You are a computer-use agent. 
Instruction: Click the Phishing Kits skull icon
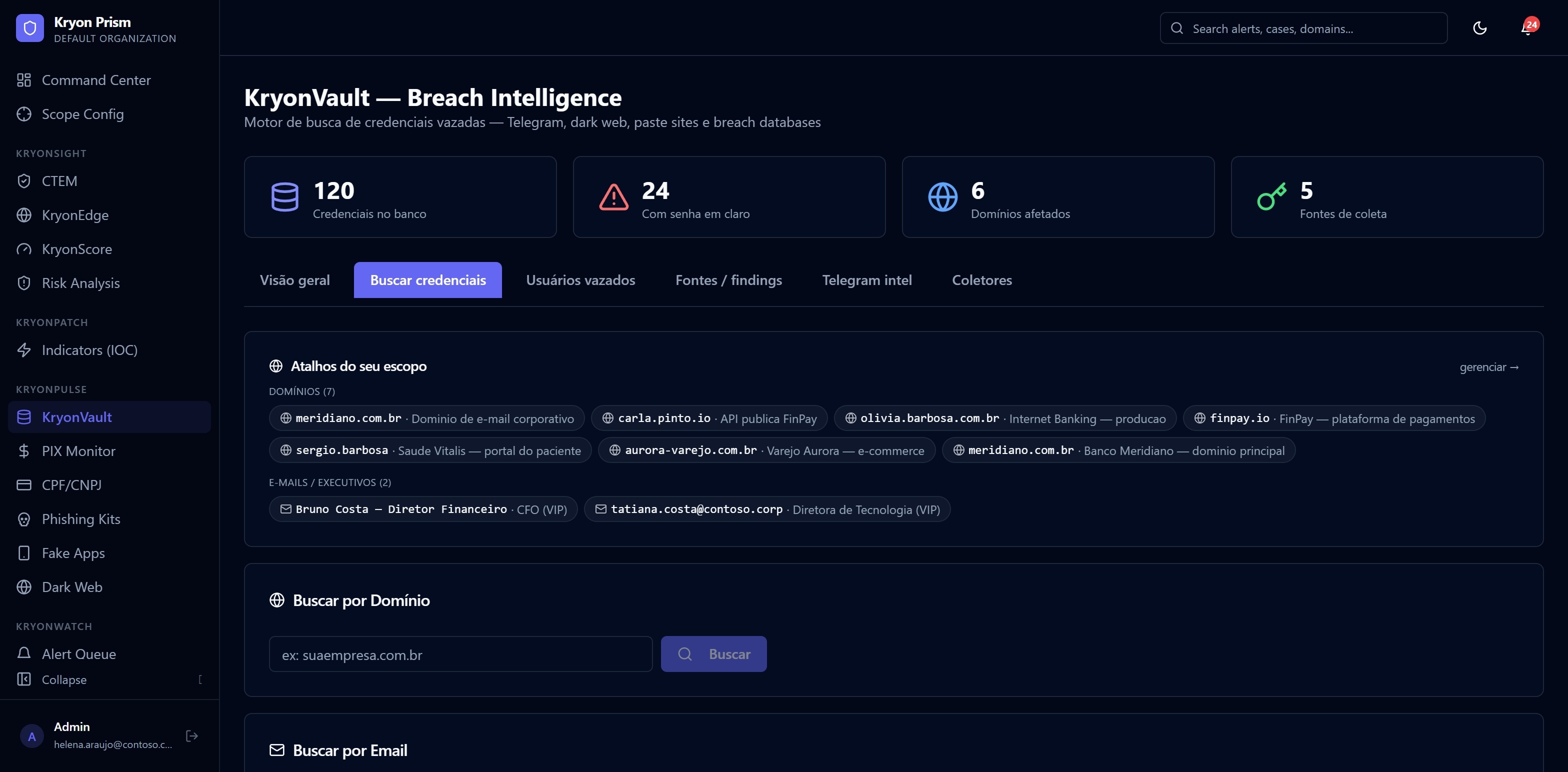pos(23,520)
